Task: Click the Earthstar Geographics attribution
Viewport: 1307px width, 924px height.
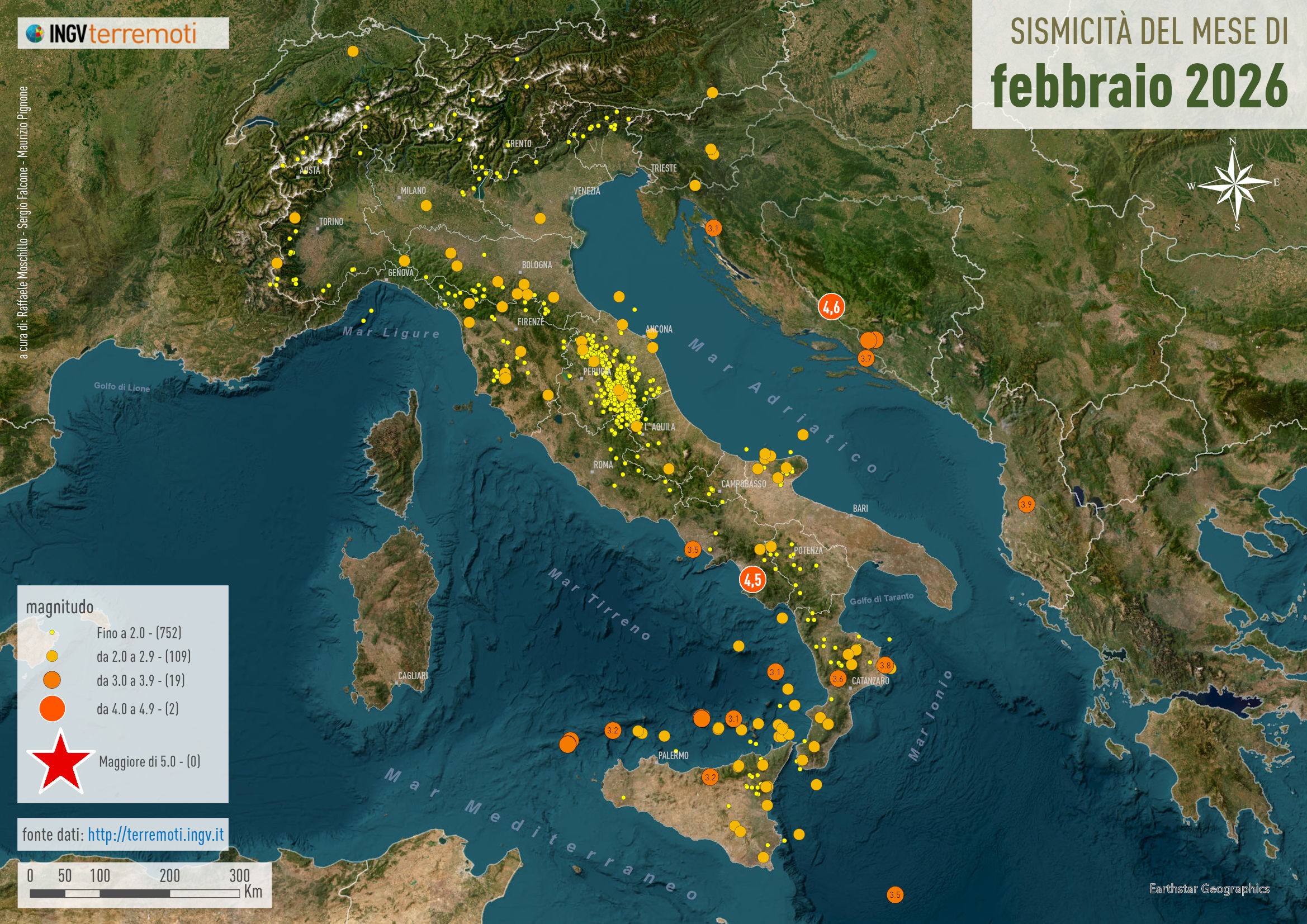Action: [x=1209, y=889]
